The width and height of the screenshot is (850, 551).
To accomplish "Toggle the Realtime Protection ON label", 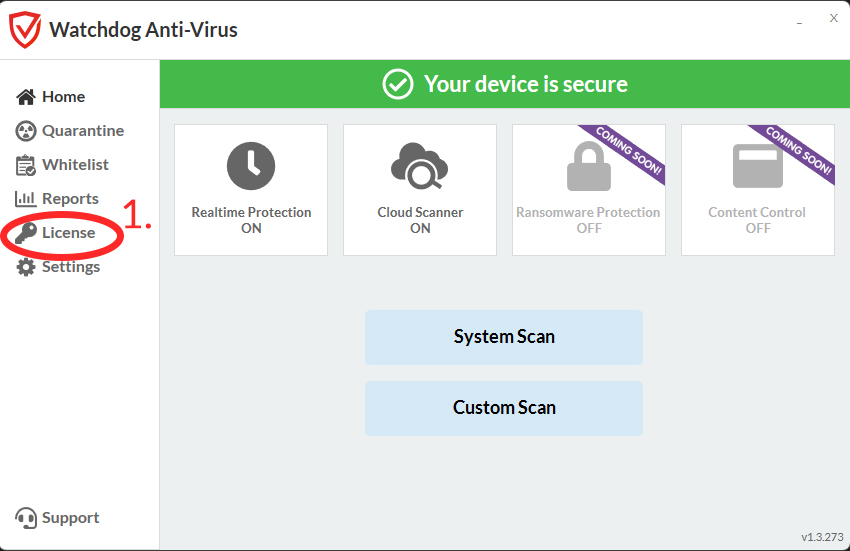I will pos(251,220).
